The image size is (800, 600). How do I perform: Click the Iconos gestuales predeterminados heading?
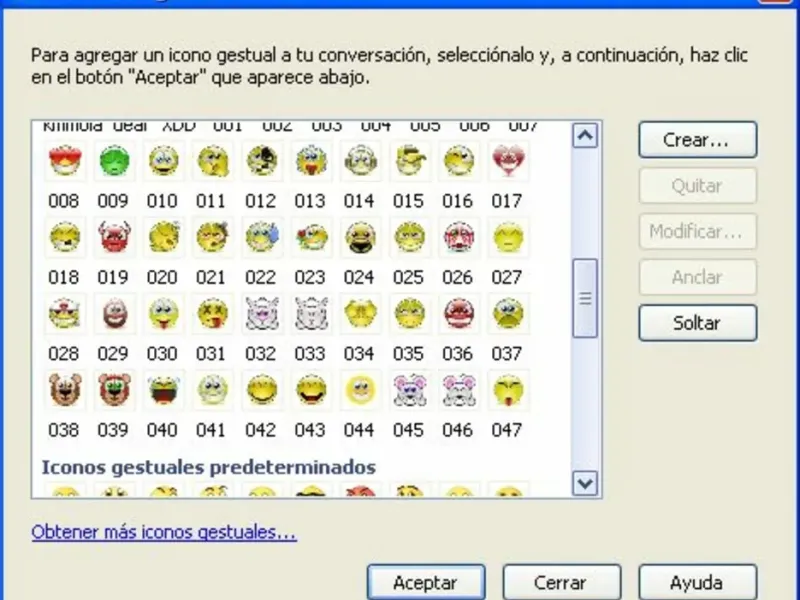209,467
